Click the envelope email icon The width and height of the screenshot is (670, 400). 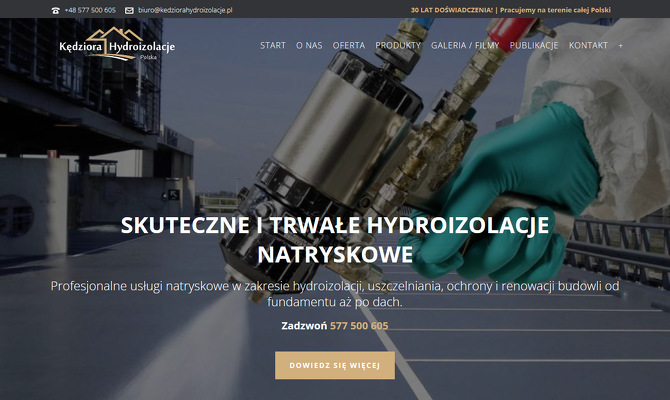129,10
